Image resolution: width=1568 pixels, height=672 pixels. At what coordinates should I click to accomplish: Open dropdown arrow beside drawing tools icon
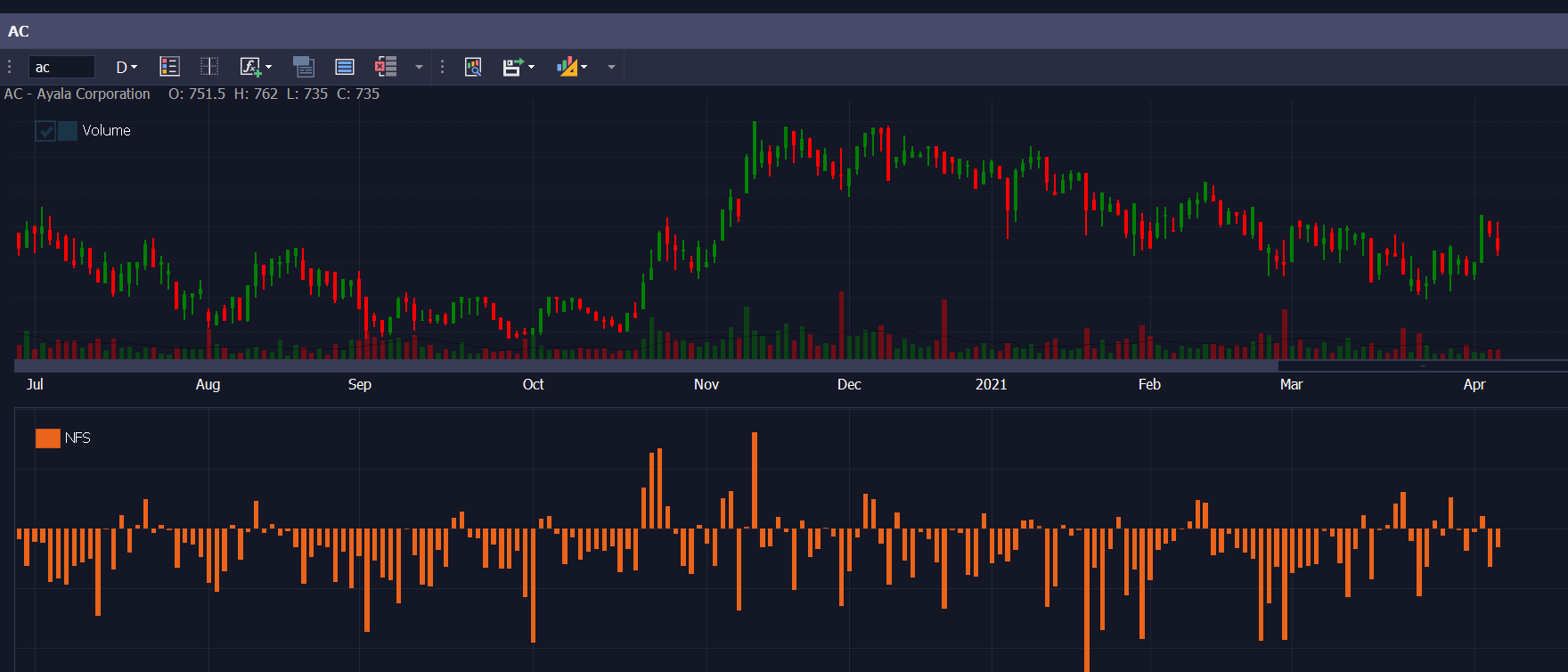pyautogui.click(x=584, y=67)
